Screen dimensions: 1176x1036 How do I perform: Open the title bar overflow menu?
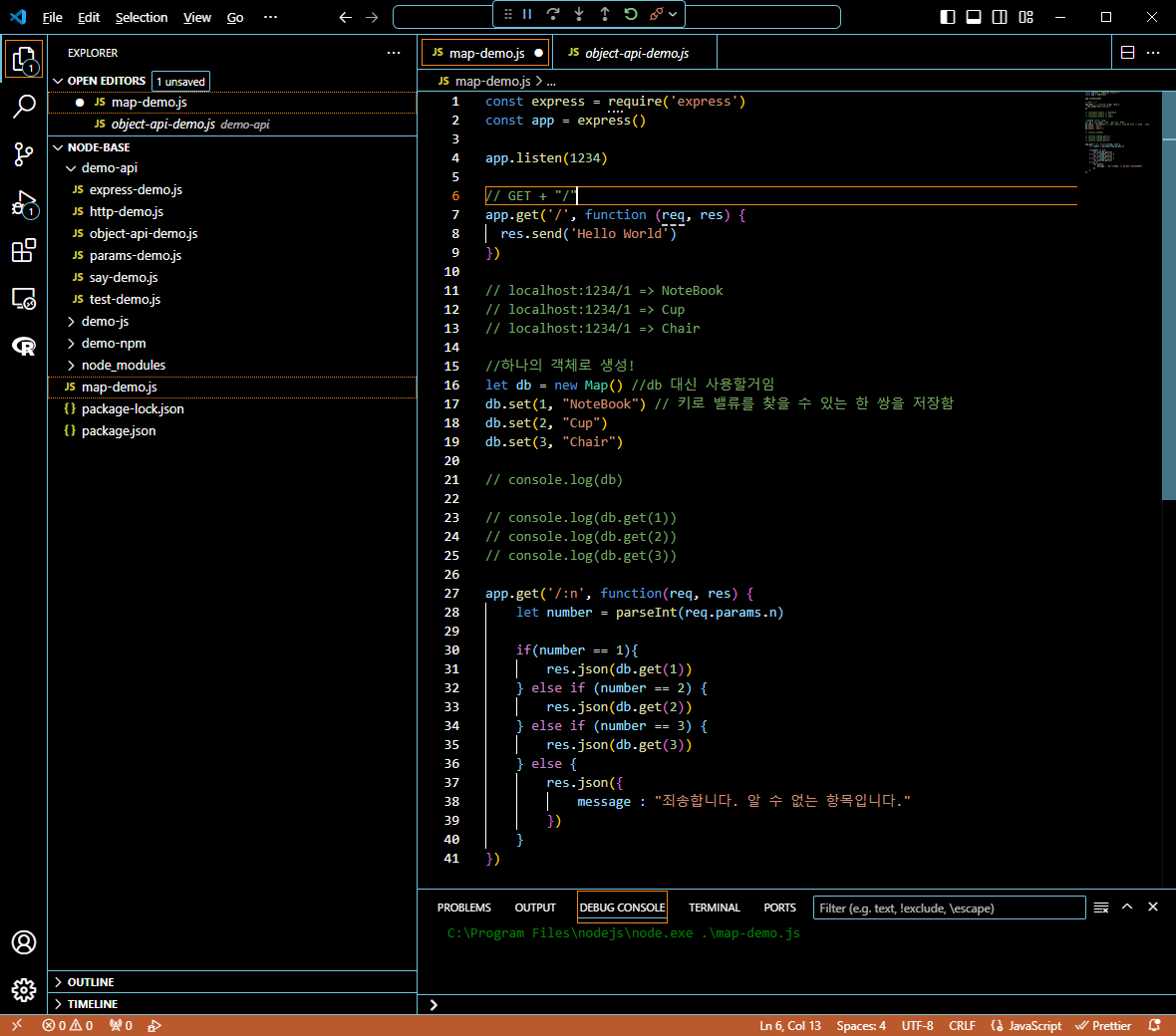click(271, 17)
